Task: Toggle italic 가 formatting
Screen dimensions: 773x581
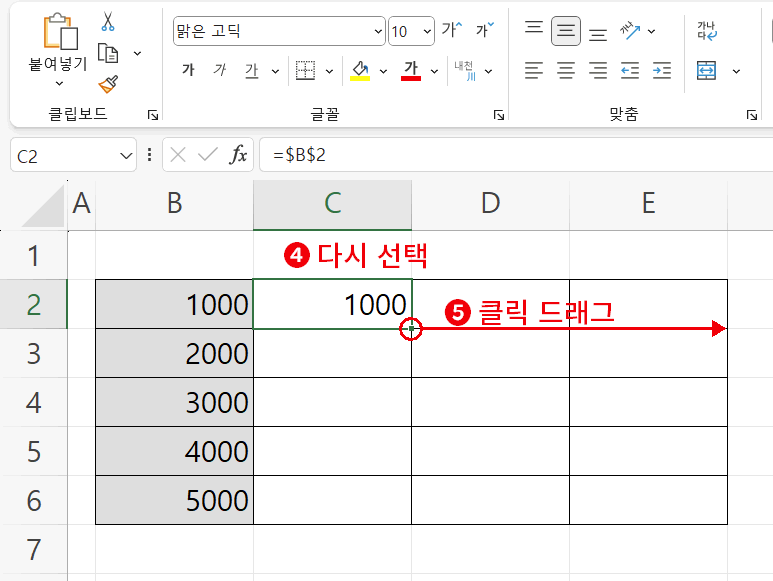Action: click(219, 70)
